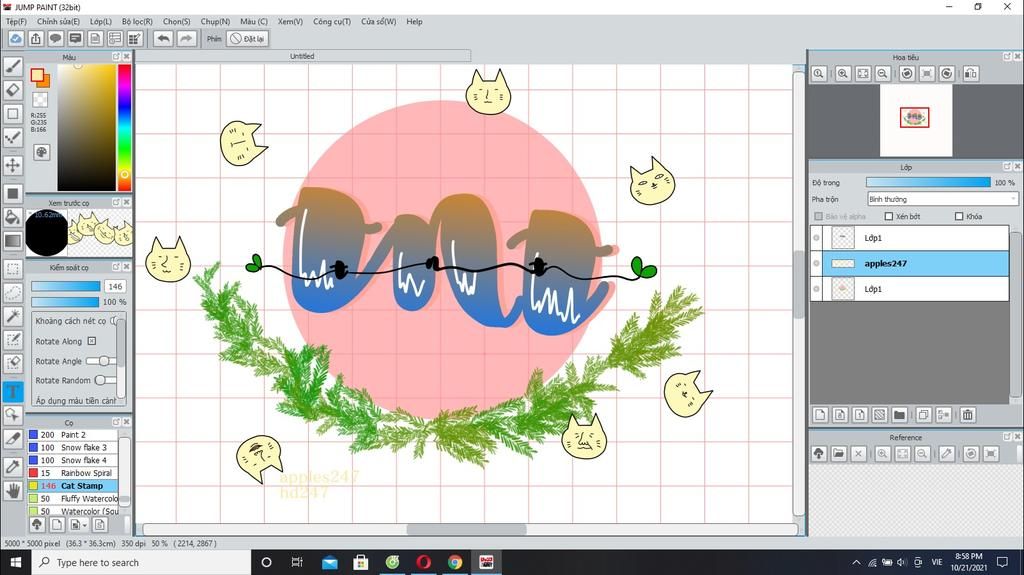The width and height of the screenshot is (1024, 575).
Task: Open the color palette icon in Màu panel
Action: click(x=41, y=152)
